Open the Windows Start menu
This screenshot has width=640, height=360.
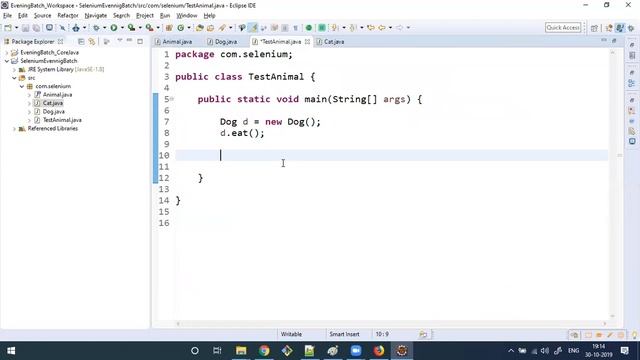pos(11,351)
